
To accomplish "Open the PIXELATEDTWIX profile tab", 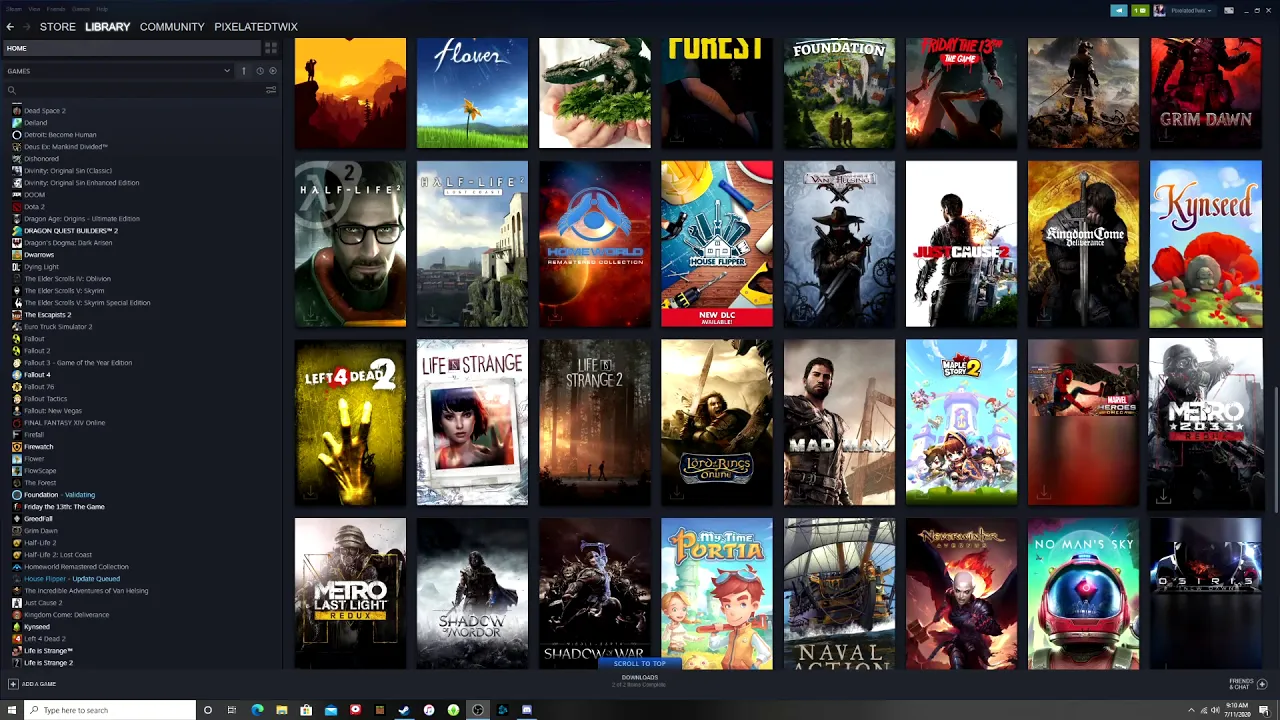I will 256,27.
